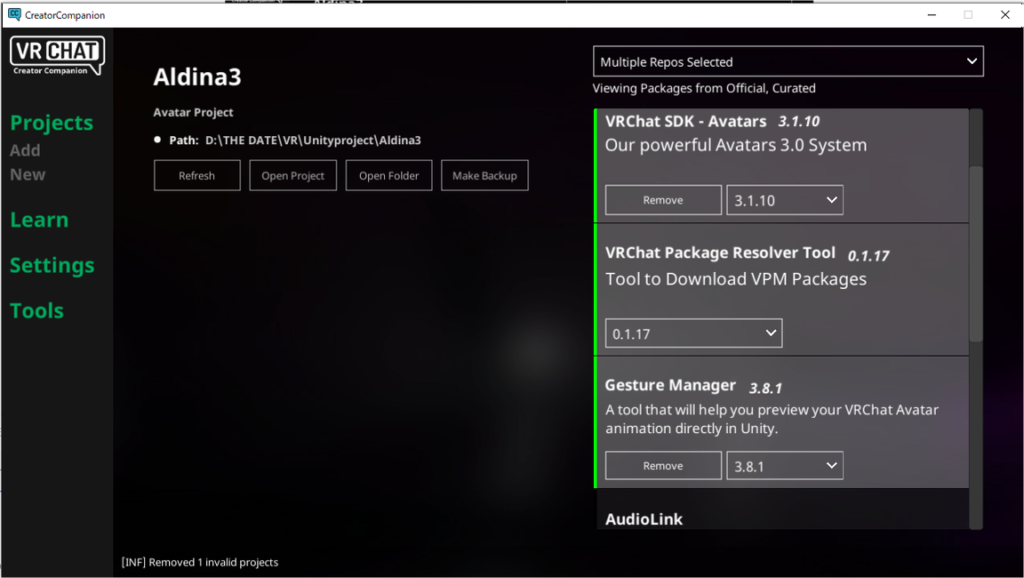
Task: Remove the Gesture Manager package
Action: click(x=664, y=466)
